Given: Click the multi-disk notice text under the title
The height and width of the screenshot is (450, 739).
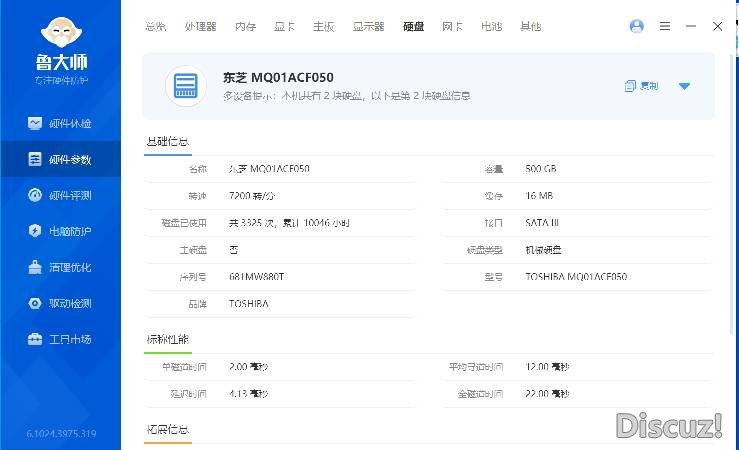Looking at the screenshot, I should coord(346,96).
